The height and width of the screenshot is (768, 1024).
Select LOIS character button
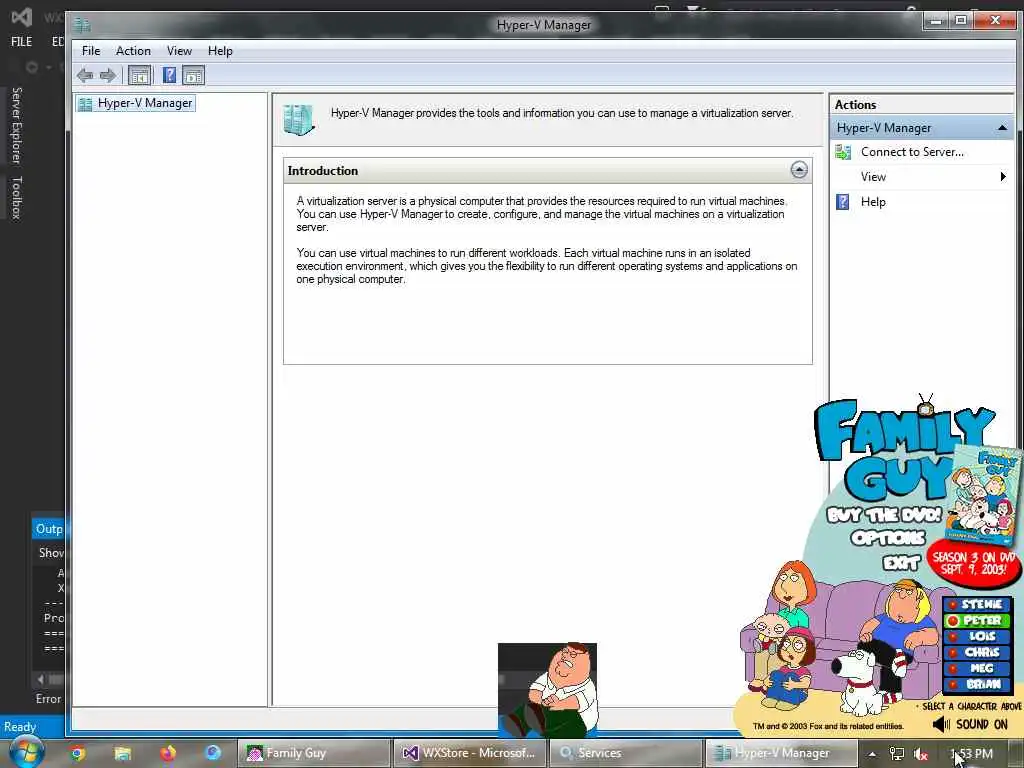click(x=976, y=636)
